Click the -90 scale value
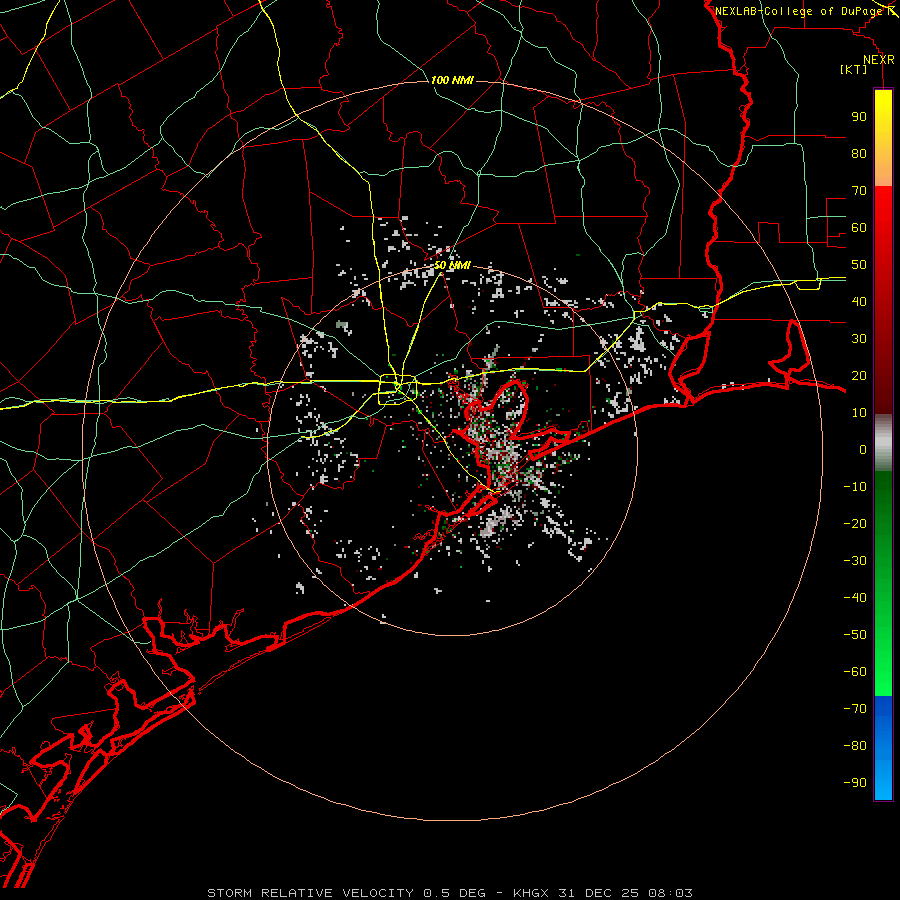Screen dimensions: 900x900 pyautogui.click(x=855, y=783)
